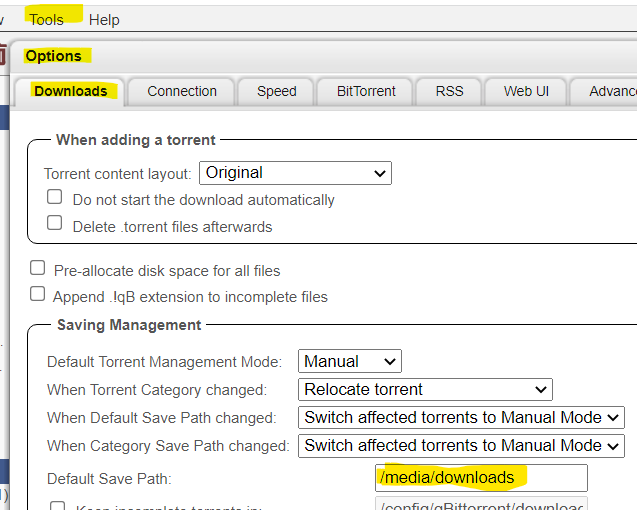
Task: Select the Downloads tab
Action: (70, 91)
